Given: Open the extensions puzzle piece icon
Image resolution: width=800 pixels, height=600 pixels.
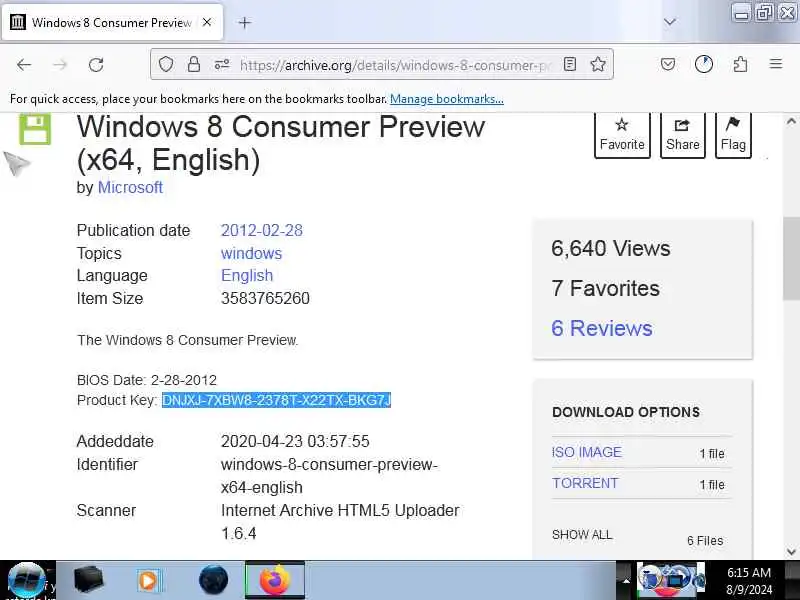Looking at the screenshot, I should coord(740,64).
